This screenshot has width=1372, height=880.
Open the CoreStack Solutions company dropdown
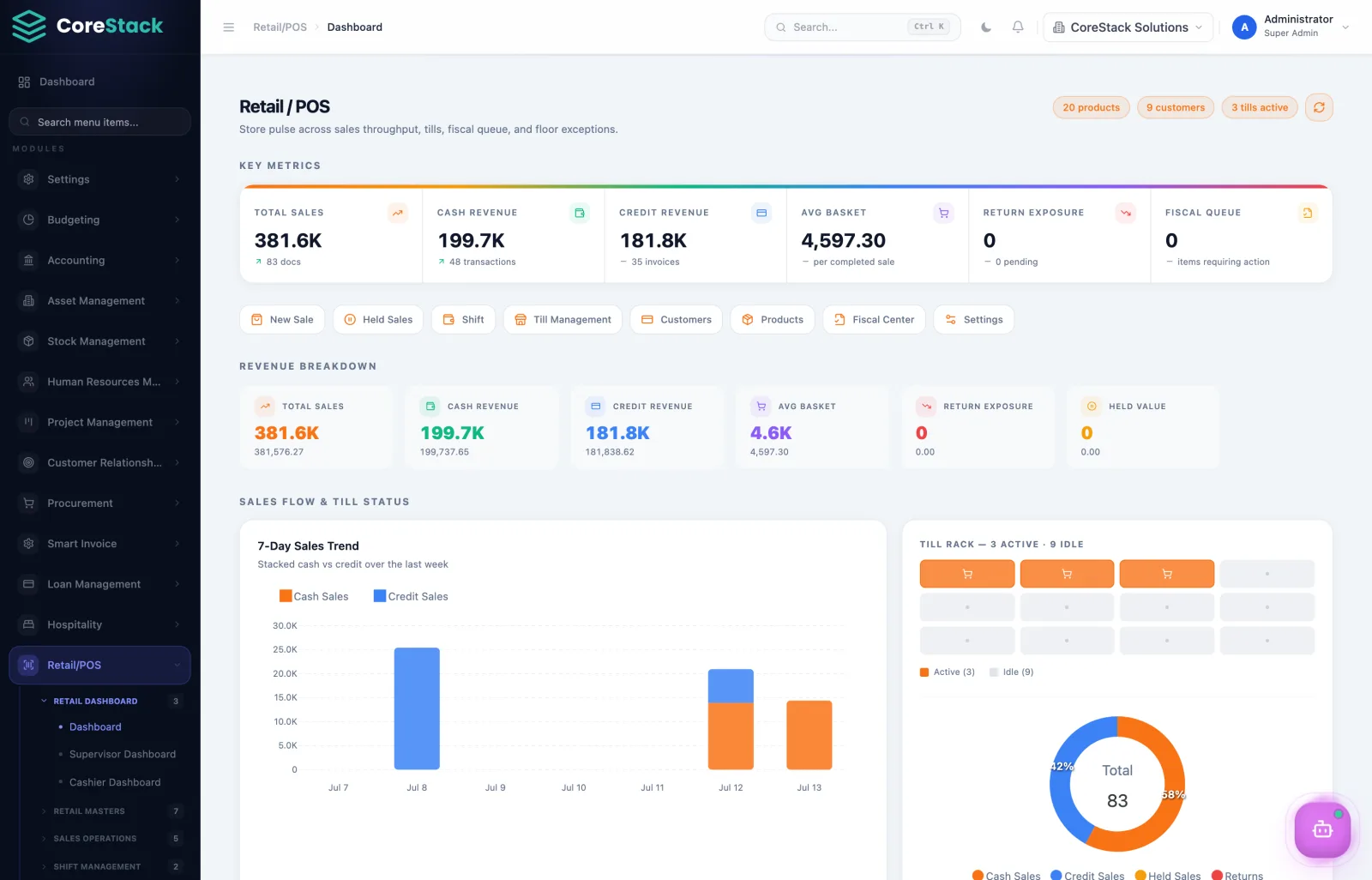(1128, 27)
